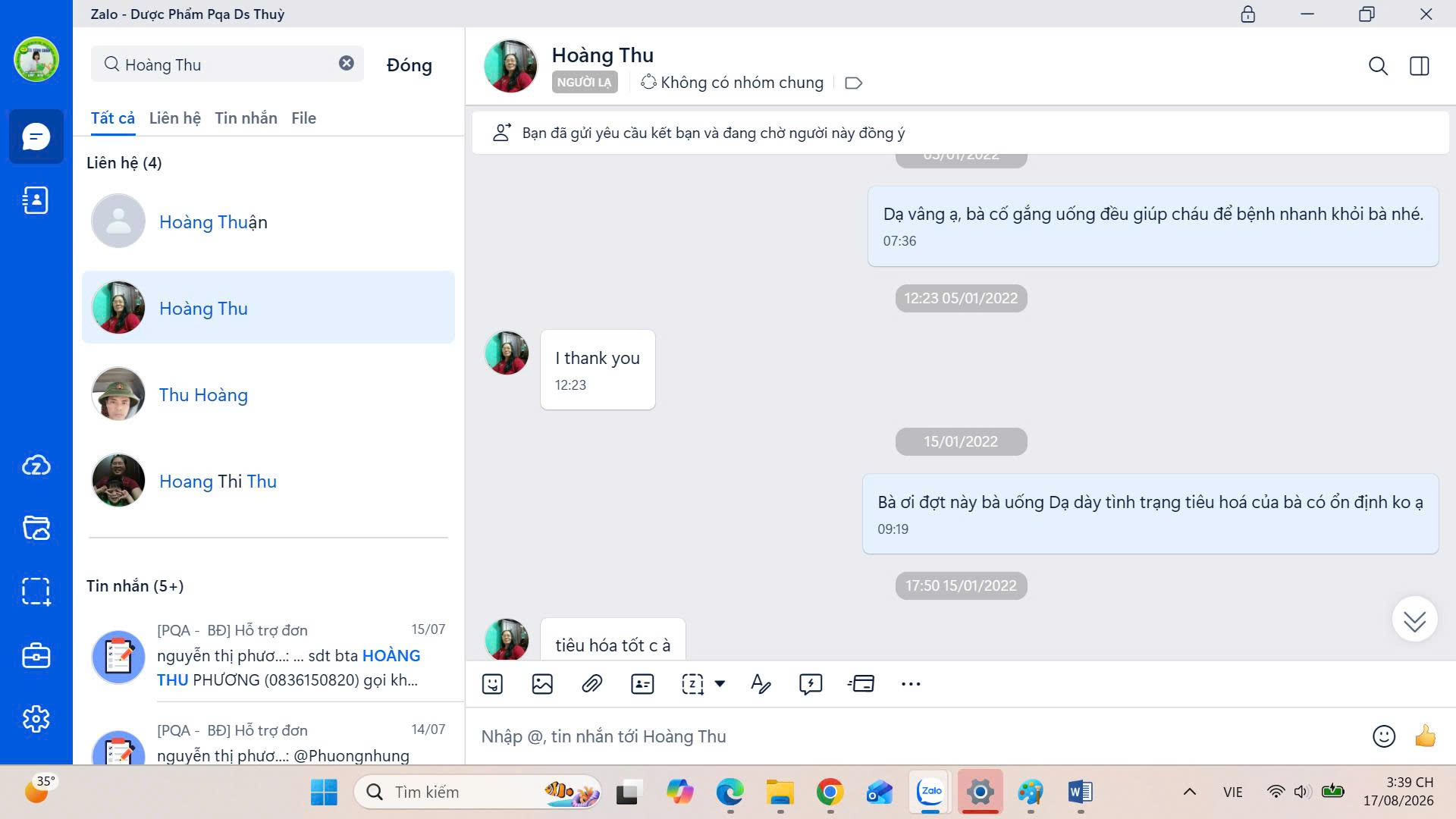Switch to the Liên hệ tab
This screenshot has width=1456, height=819.
pyautogui.click(x=175, y=118)
